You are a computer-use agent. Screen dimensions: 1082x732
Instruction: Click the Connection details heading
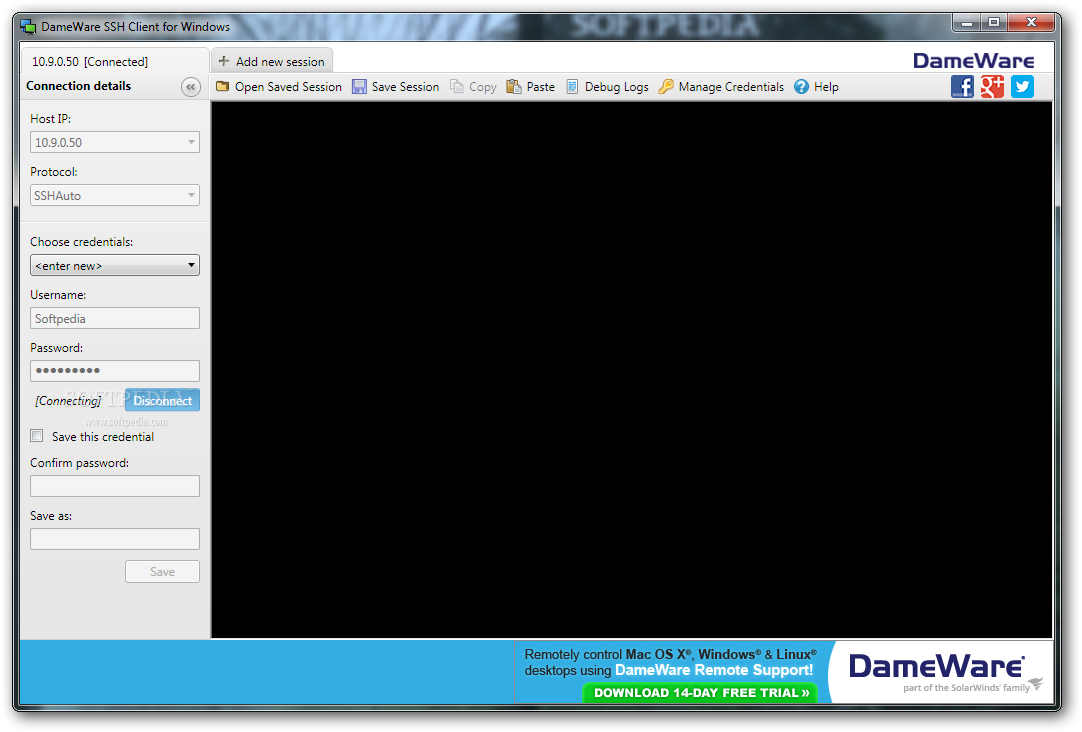pyautogui.click(x=79, y=86)
